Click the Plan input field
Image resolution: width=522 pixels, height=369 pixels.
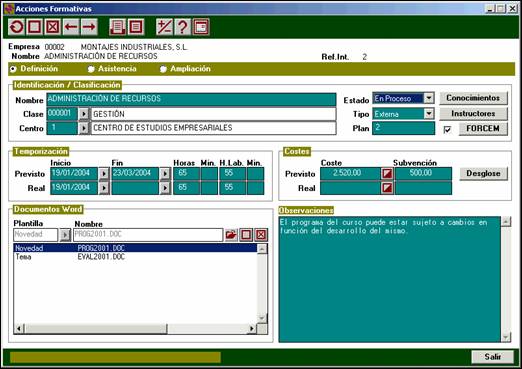point(403,128)
